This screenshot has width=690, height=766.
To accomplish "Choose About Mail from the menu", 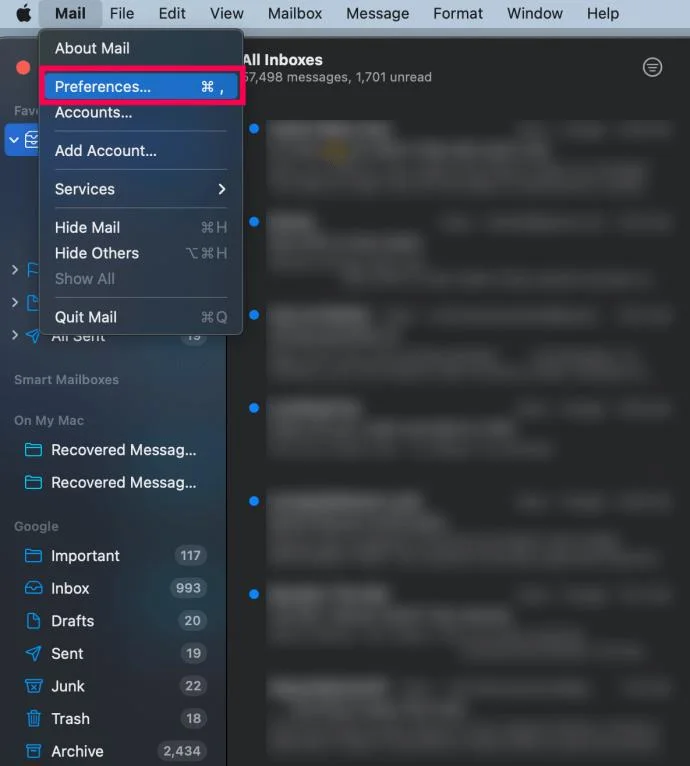I will pos(141,48).
